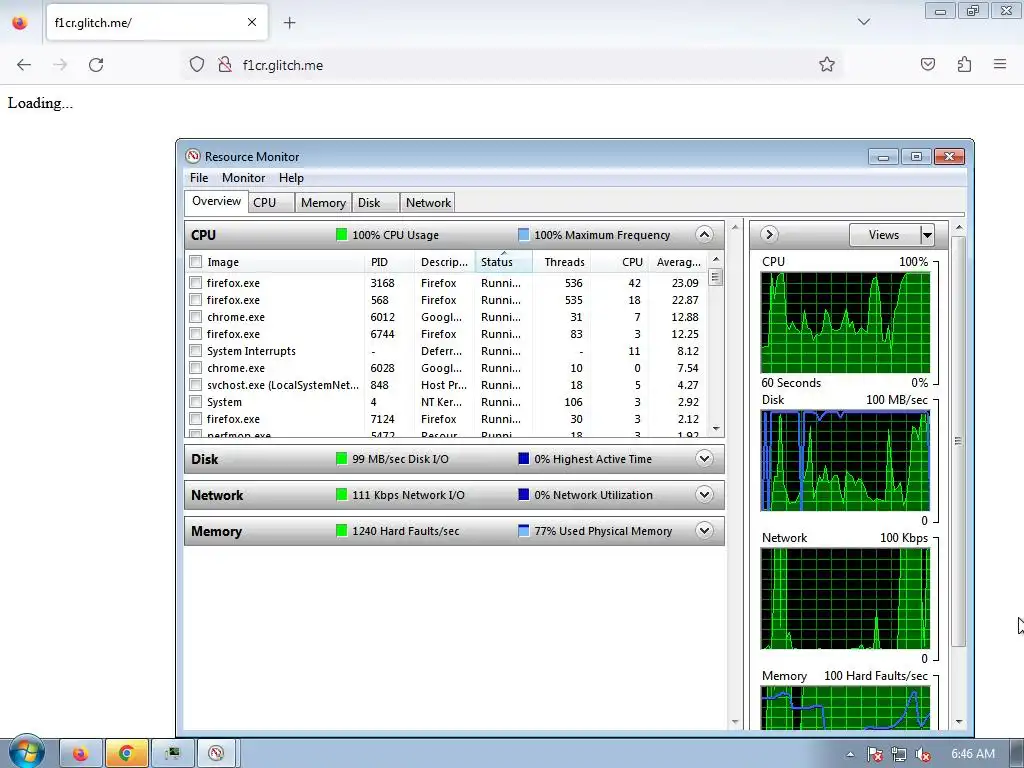Expand the Network section
The width and height of the screenshot is (1024, 768).
click(704, 494)
